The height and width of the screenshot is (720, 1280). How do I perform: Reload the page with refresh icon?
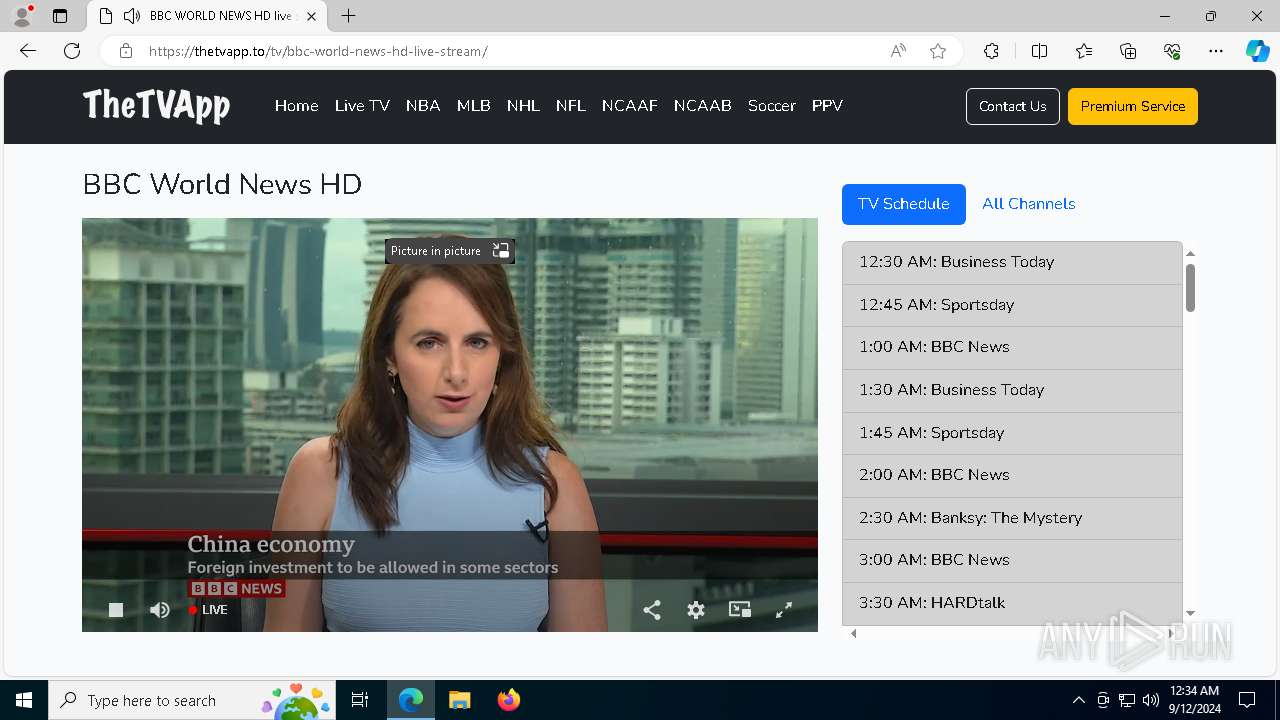coord(72,51)
